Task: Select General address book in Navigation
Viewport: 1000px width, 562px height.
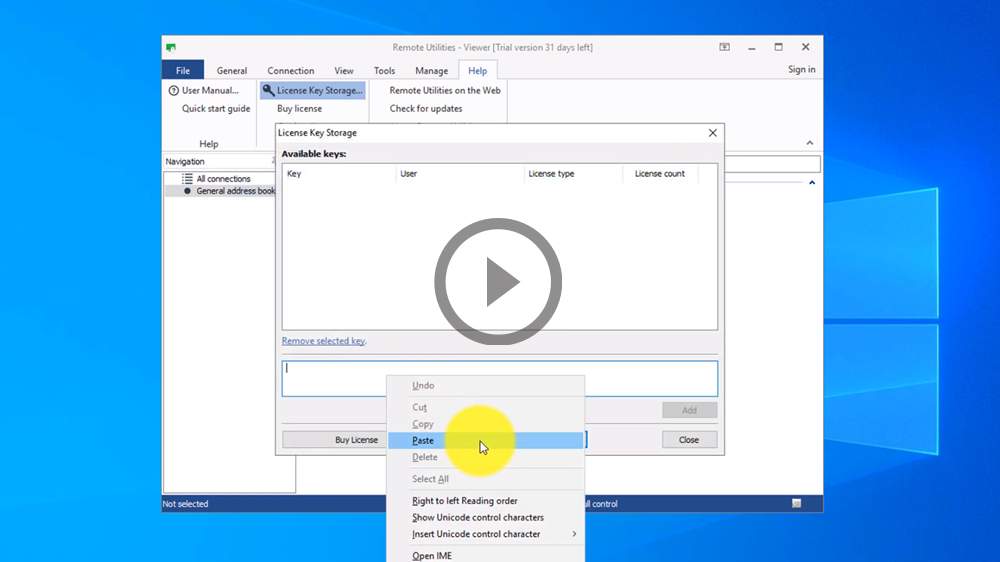Action: click(x=235, y=191)
